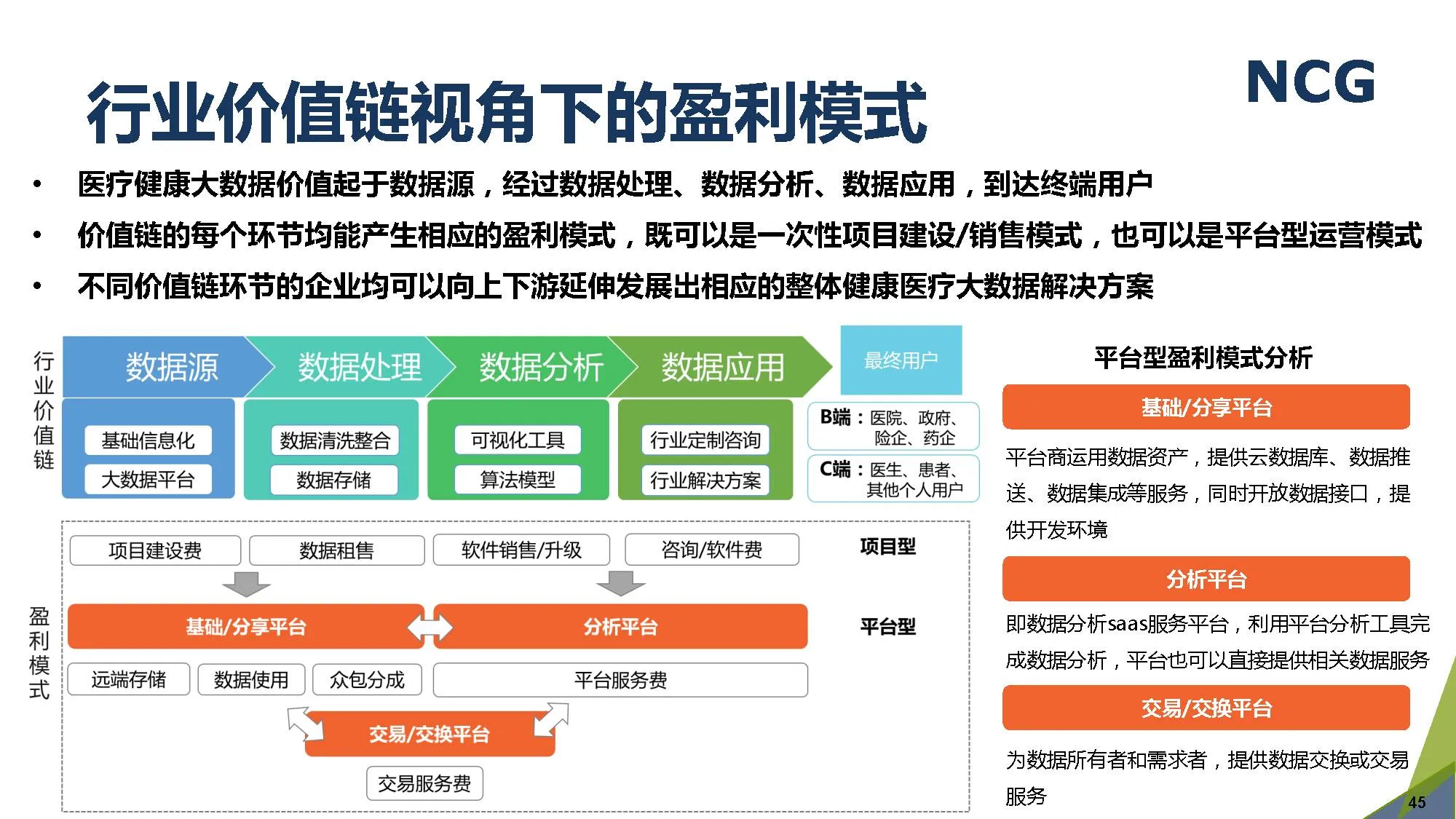Click the 基础信息化 box
Image resolution: width=1456 pixels, height=819 pixels.
click(x=148, y=440)
